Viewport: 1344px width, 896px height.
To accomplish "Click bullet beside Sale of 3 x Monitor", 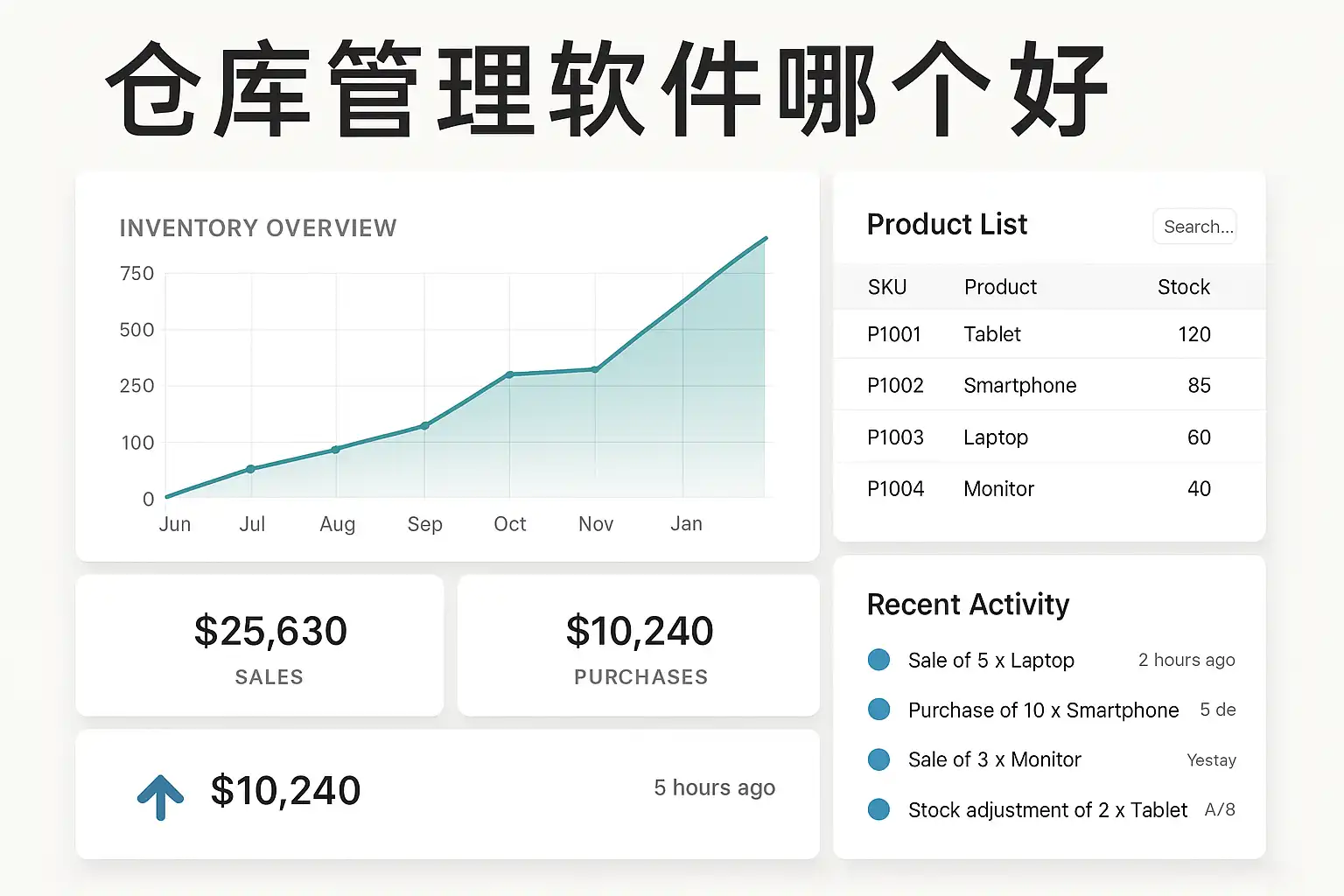I will (x=878, y=759).
